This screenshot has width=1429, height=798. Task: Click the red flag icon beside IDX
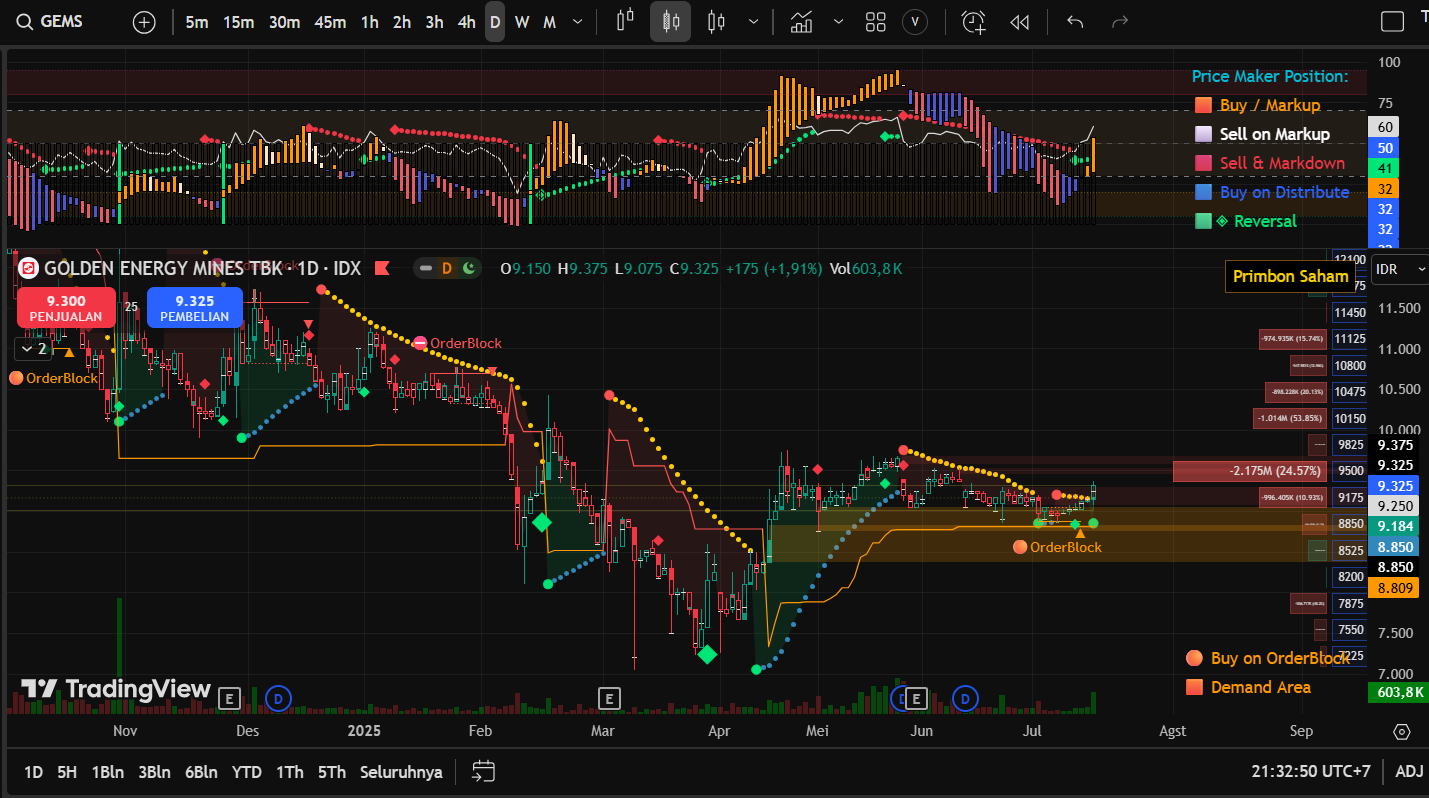381,268
